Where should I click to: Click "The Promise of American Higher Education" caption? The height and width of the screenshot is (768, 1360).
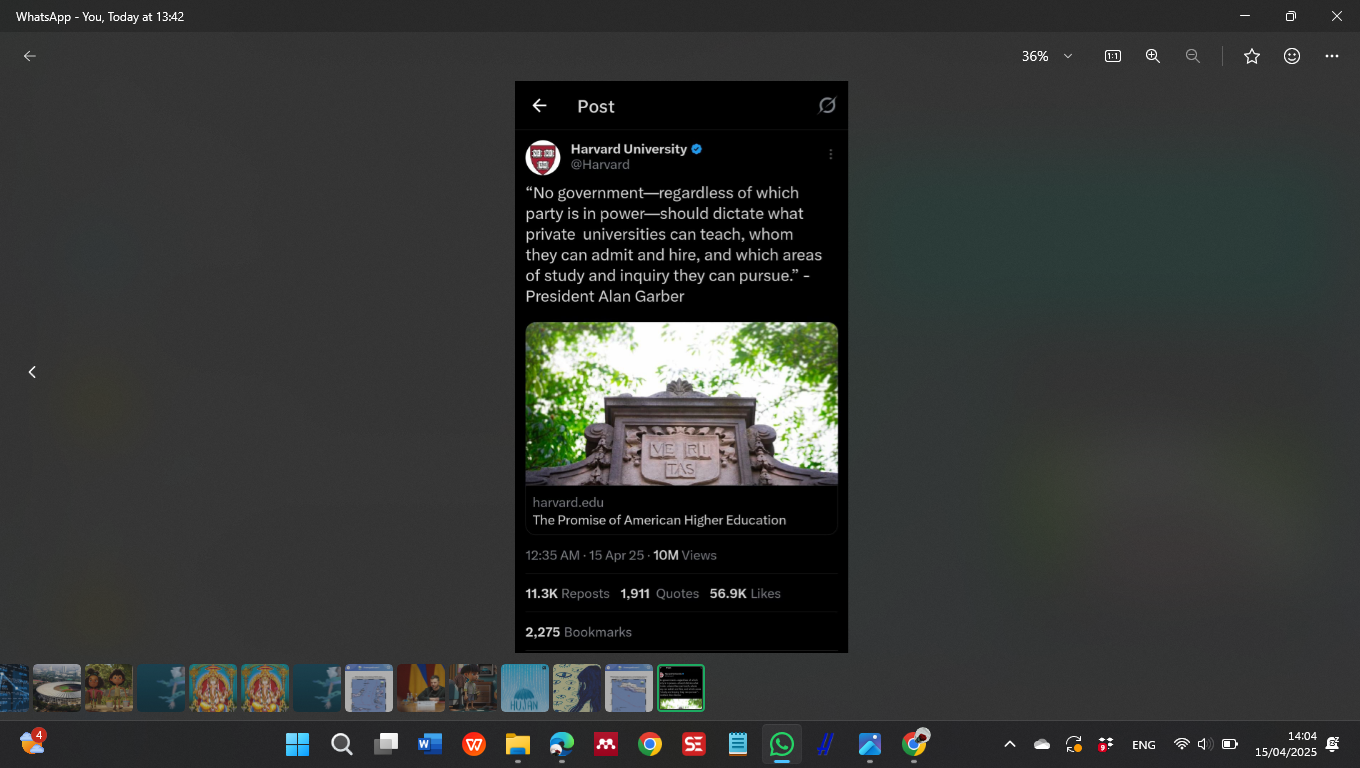(659, 520)
